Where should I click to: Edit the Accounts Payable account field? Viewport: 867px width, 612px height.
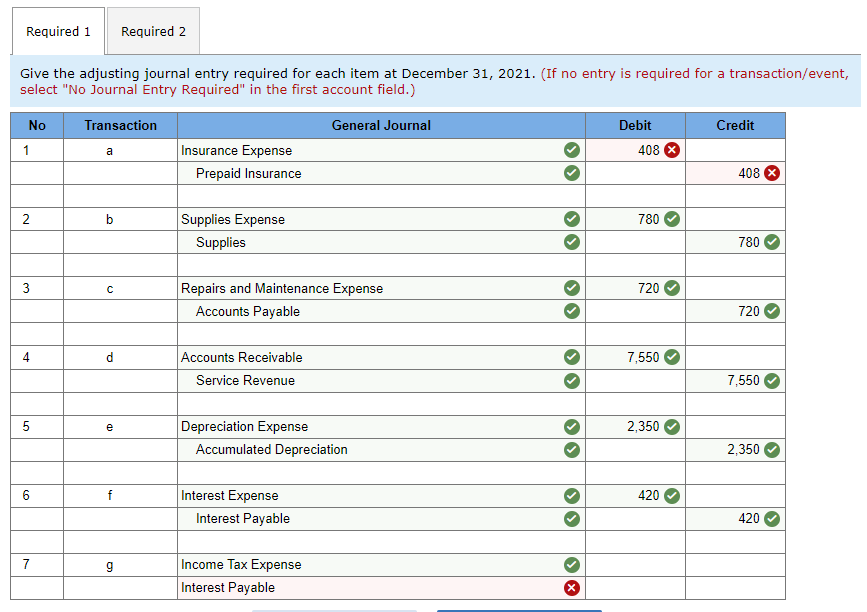(381, 312)
